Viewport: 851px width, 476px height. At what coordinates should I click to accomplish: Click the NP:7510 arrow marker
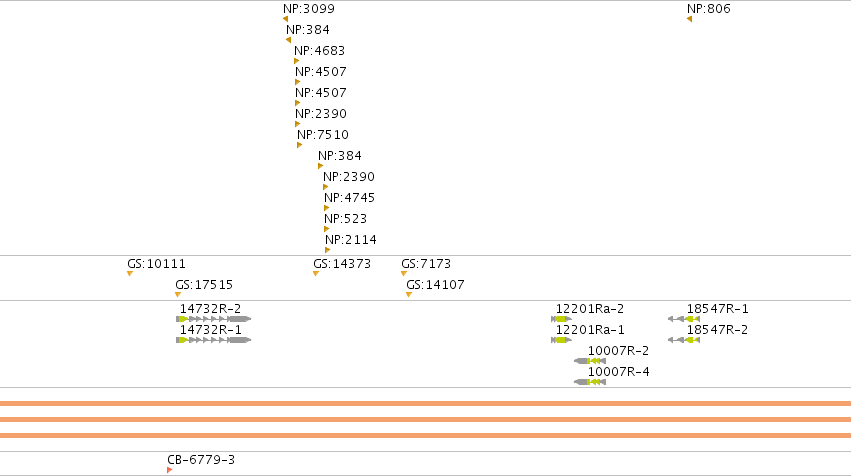coord(299,145)
